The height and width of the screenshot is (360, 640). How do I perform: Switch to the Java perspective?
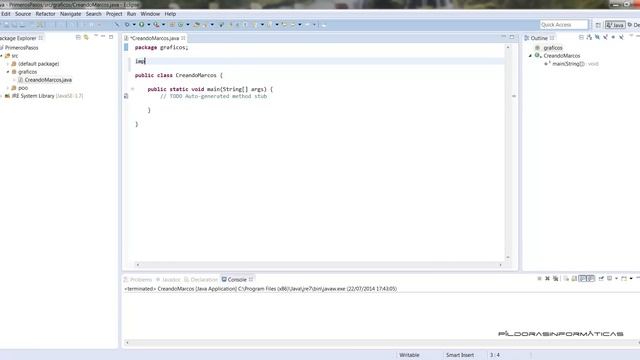click(x=615, y=25)
